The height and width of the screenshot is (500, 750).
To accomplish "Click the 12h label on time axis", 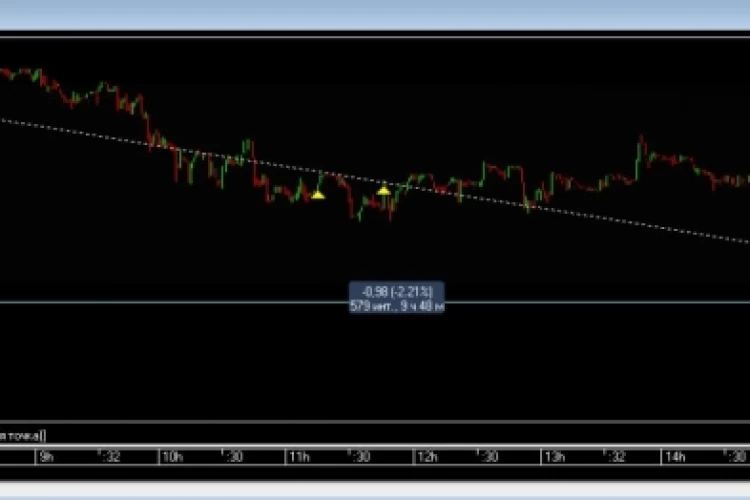I will 427,457.
